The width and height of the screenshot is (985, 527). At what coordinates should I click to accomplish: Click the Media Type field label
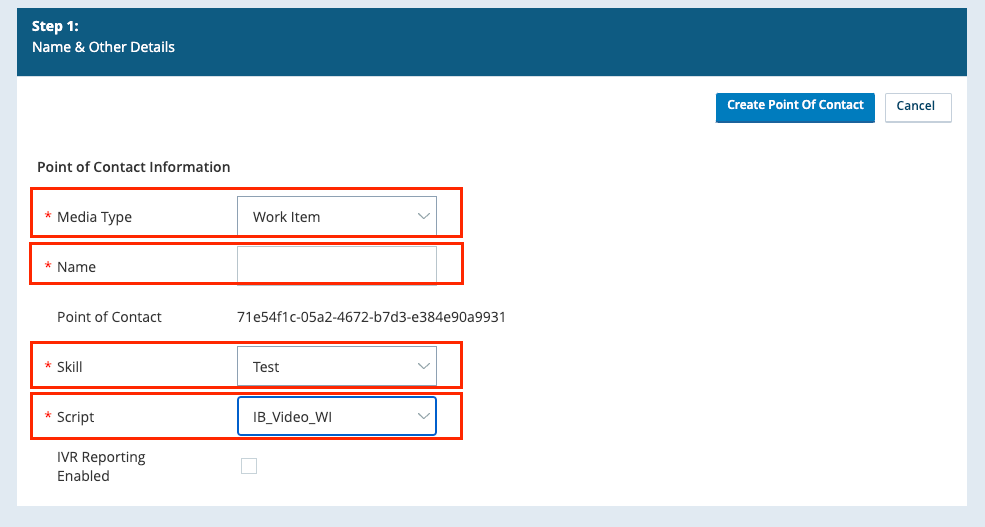click(94, 217)
